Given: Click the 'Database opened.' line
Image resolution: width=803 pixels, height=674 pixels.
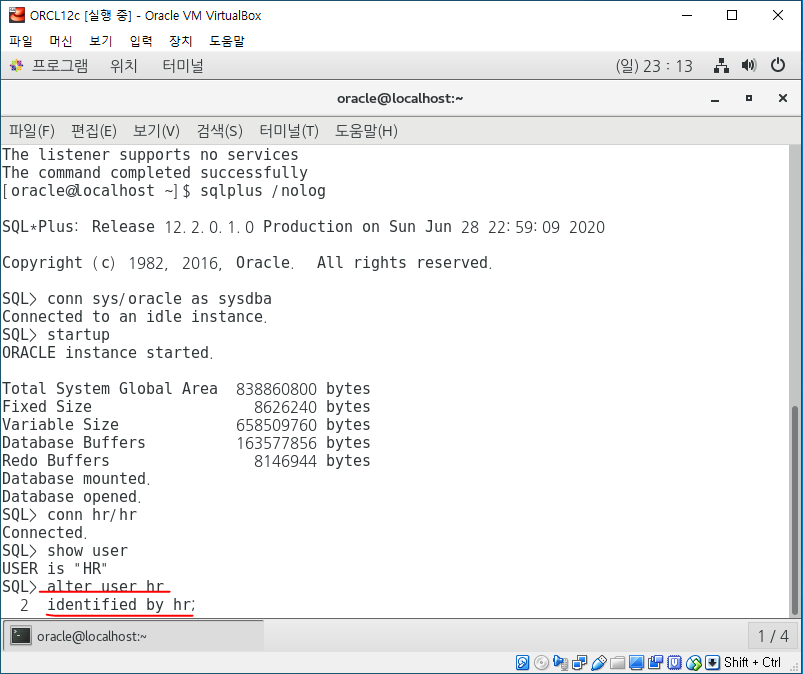Looking at the screenshot, I should (71, 496).
